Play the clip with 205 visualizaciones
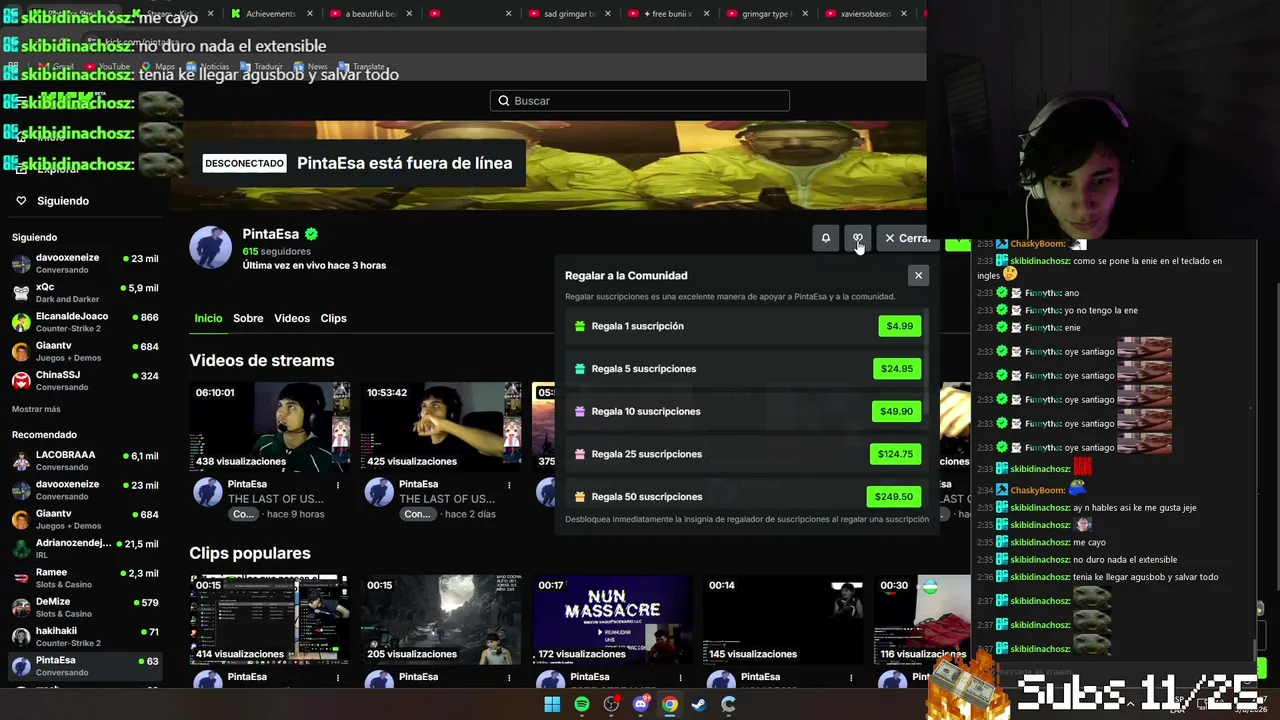1280x720 pixels. point(441,620)
